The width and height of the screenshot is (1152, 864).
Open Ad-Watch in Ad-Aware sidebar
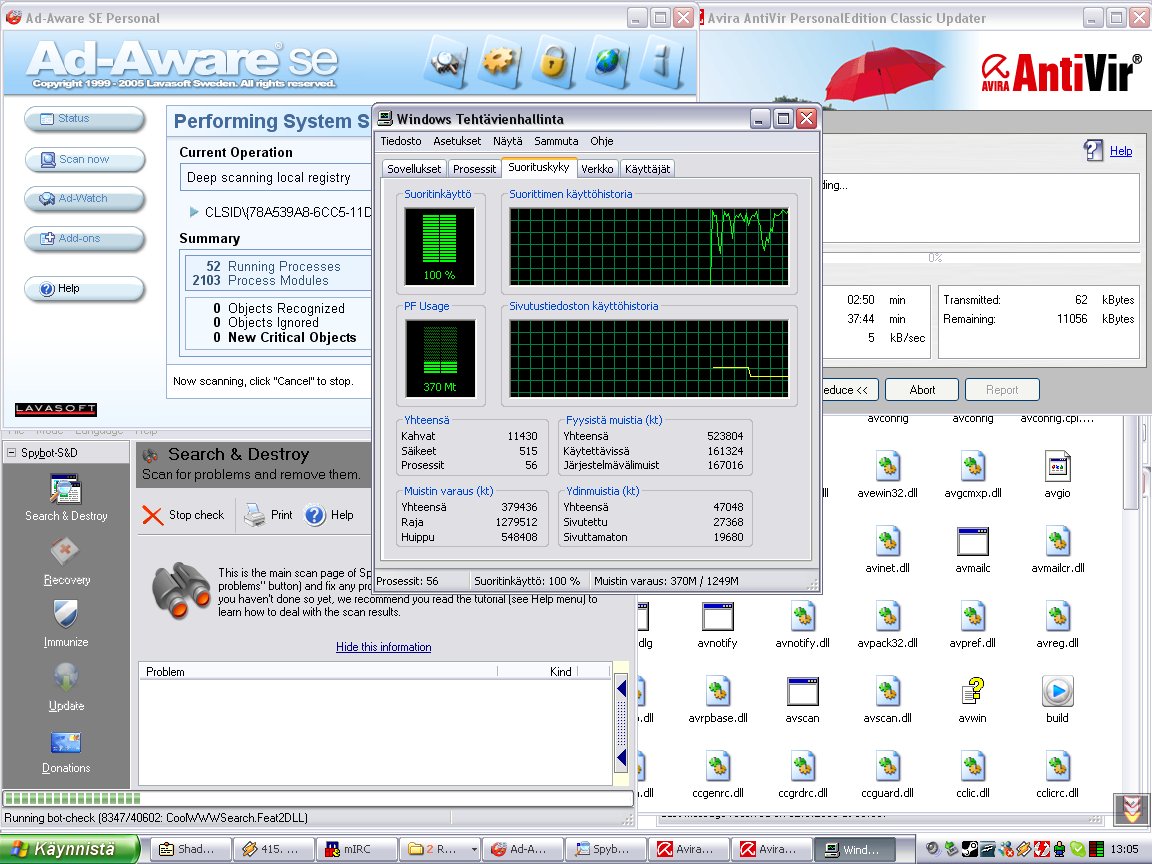[x=84, y=198]
